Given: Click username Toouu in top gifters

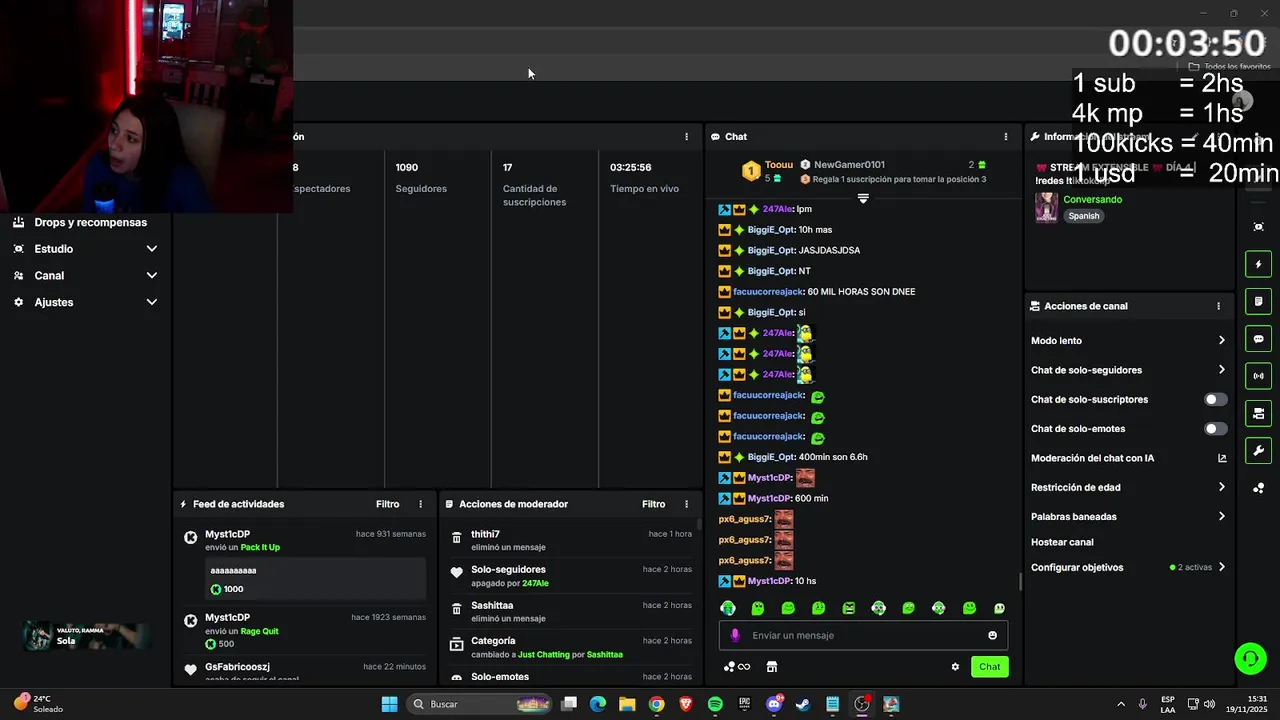Looking at the screenshot, I should (778, 165).
